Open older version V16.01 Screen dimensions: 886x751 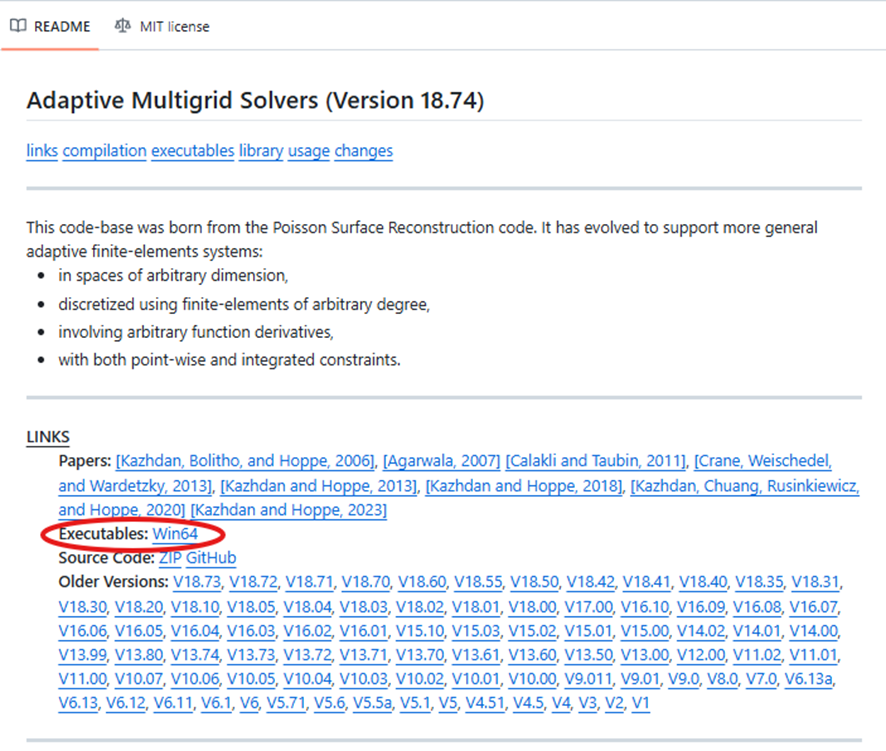click(x=363, y=631)
